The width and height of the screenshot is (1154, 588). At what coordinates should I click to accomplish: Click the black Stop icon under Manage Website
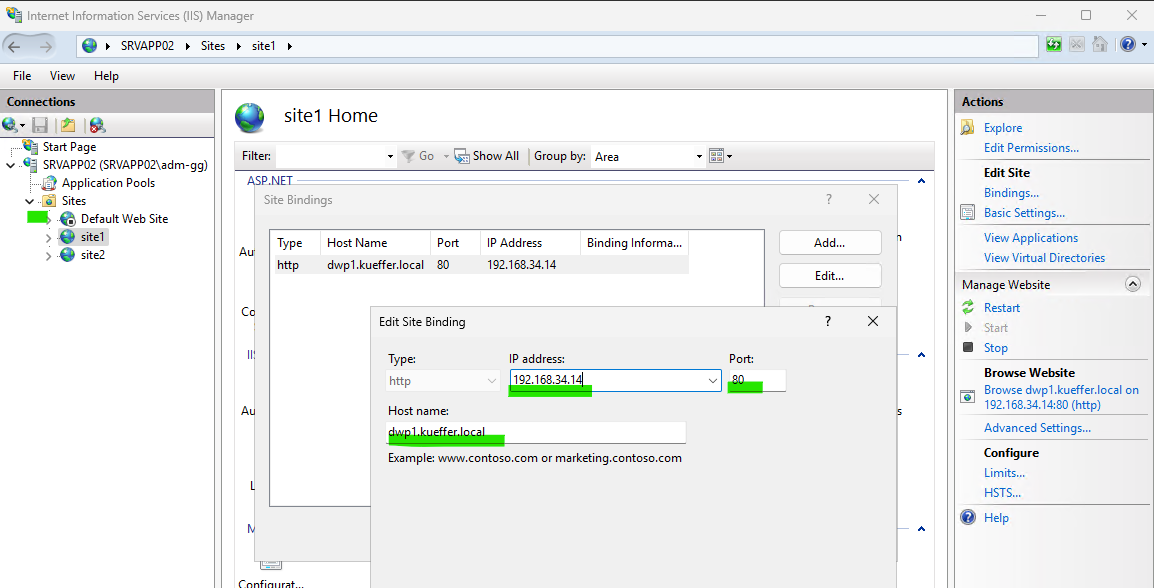(968, 347)
